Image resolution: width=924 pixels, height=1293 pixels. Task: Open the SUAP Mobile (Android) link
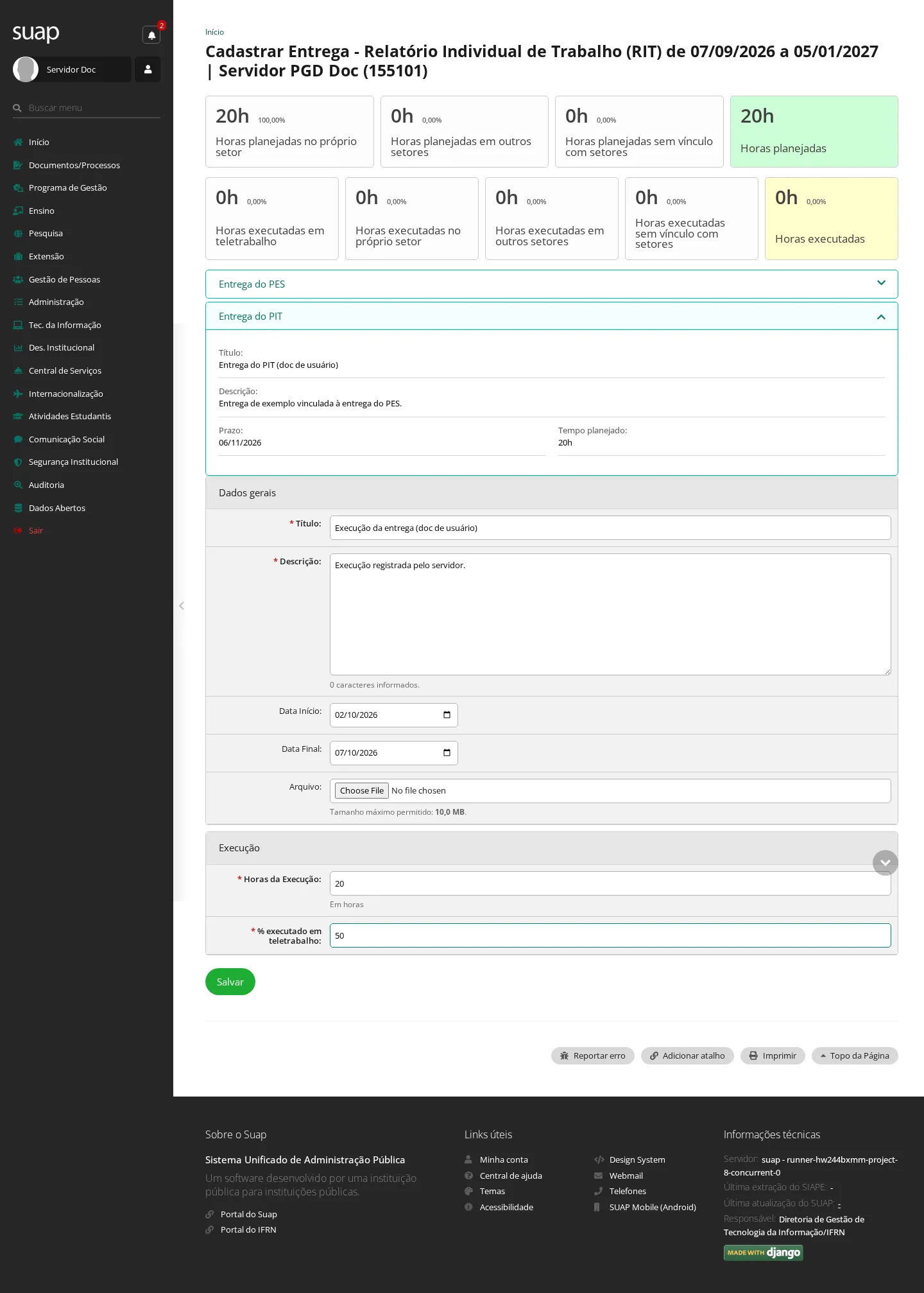point(653,1207)
